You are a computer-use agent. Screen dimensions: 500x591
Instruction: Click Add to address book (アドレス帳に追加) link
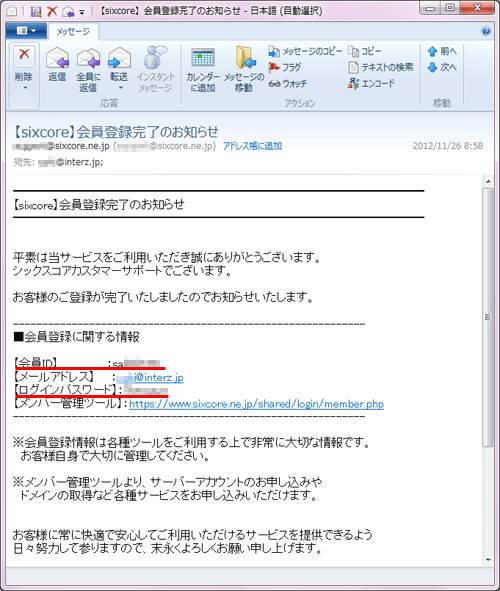click(252, 146)
